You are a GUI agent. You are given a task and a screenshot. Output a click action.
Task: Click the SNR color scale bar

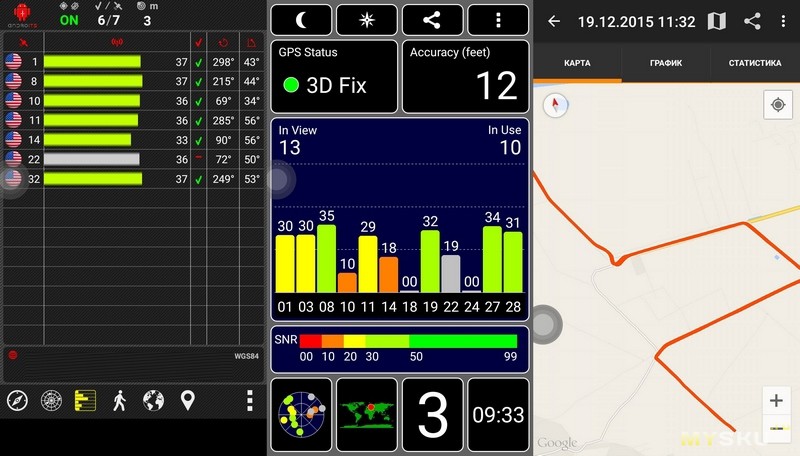pyautogui.click(x=408, y=341)
